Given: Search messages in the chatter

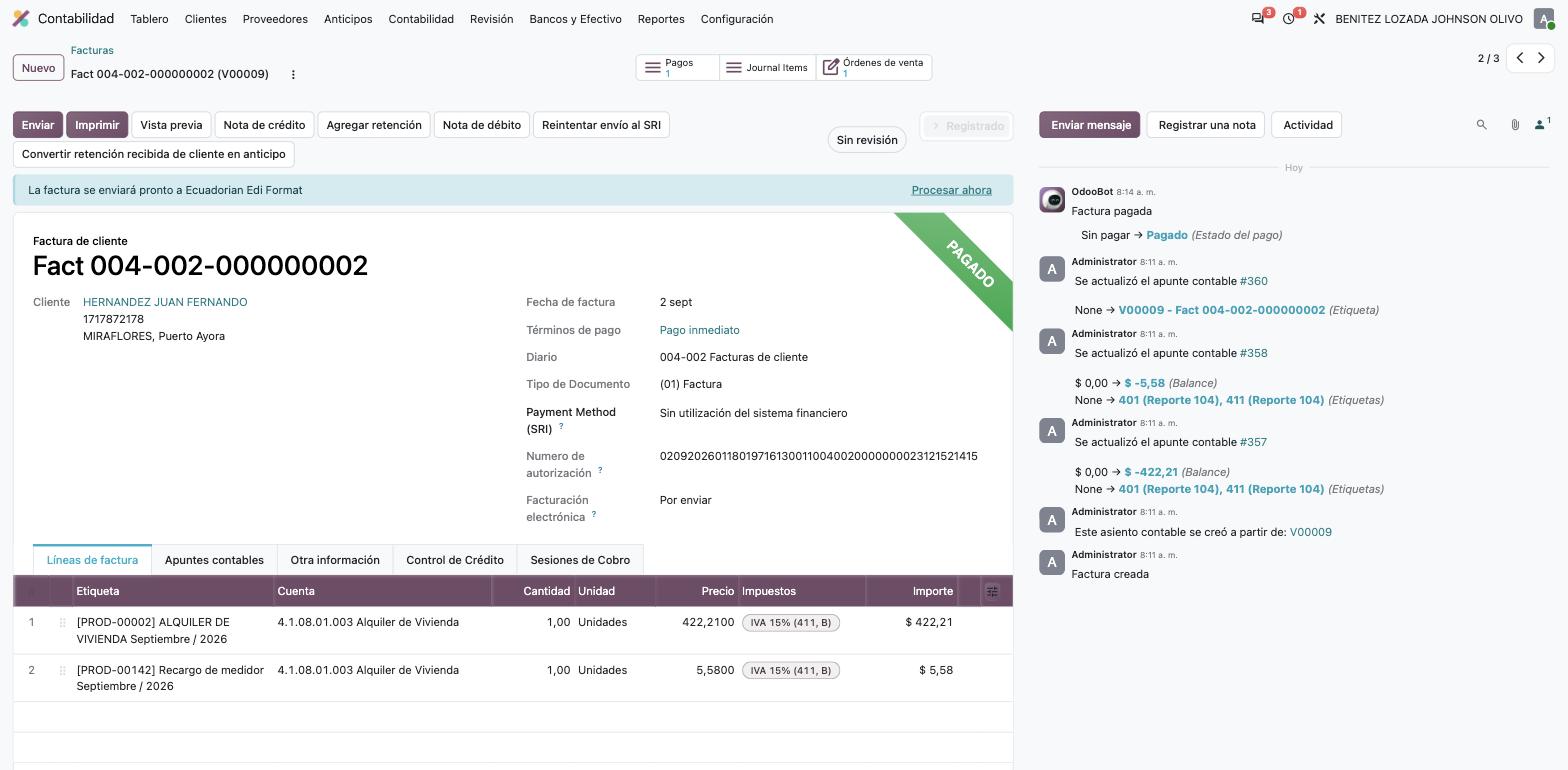Looking at the screenshot, I should (x=1482, y=125).
